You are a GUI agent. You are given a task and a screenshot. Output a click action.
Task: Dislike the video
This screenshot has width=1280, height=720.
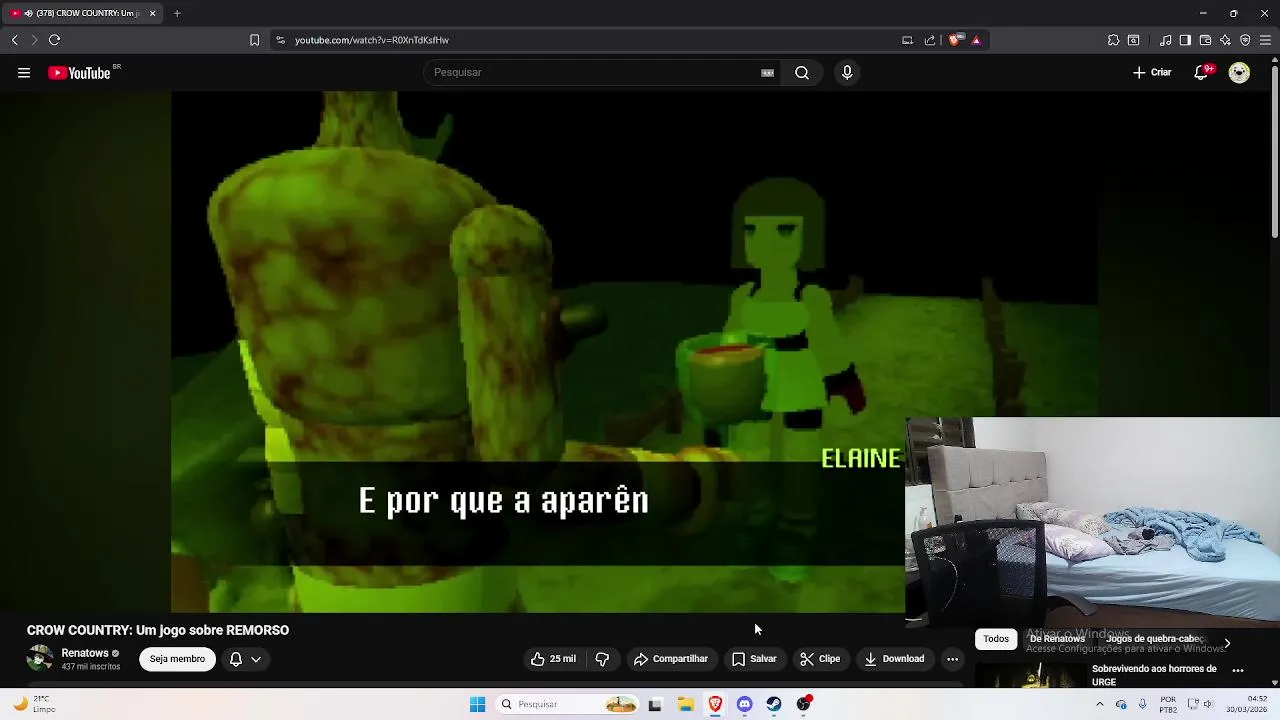[x=602, y=659]
